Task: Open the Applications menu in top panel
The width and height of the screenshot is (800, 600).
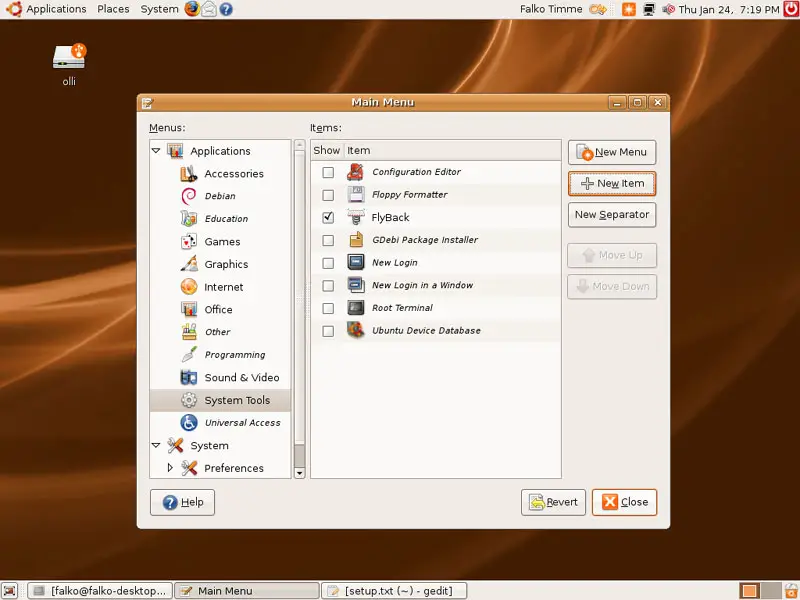Action: (56, 9)
